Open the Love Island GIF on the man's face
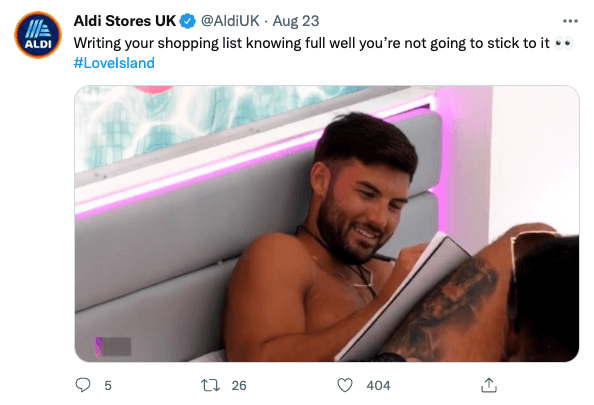The height and width of the screenshot is (405, 594). tap(360, 205)
